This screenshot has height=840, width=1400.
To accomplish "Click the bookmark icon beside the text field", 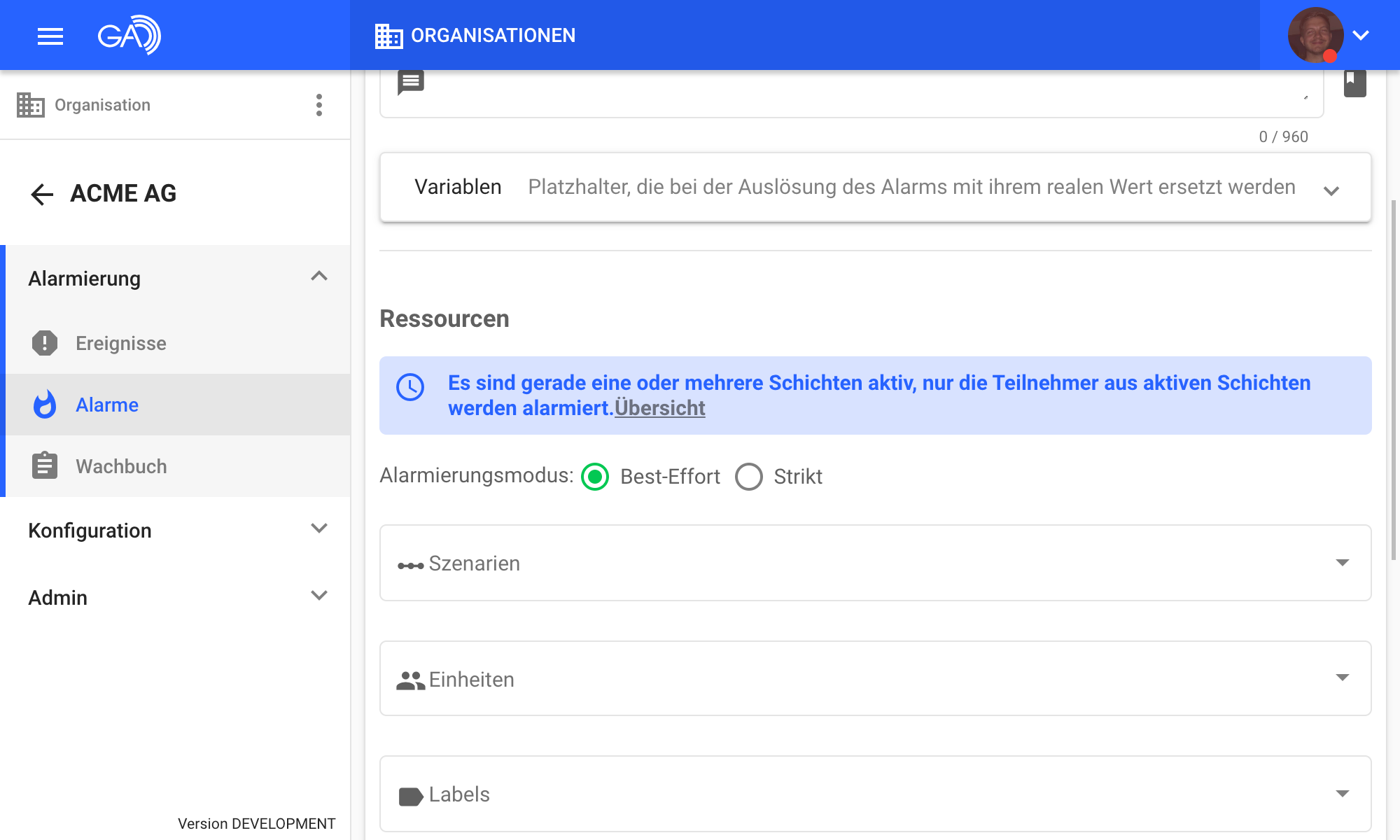I will (x=1354, y=83).
